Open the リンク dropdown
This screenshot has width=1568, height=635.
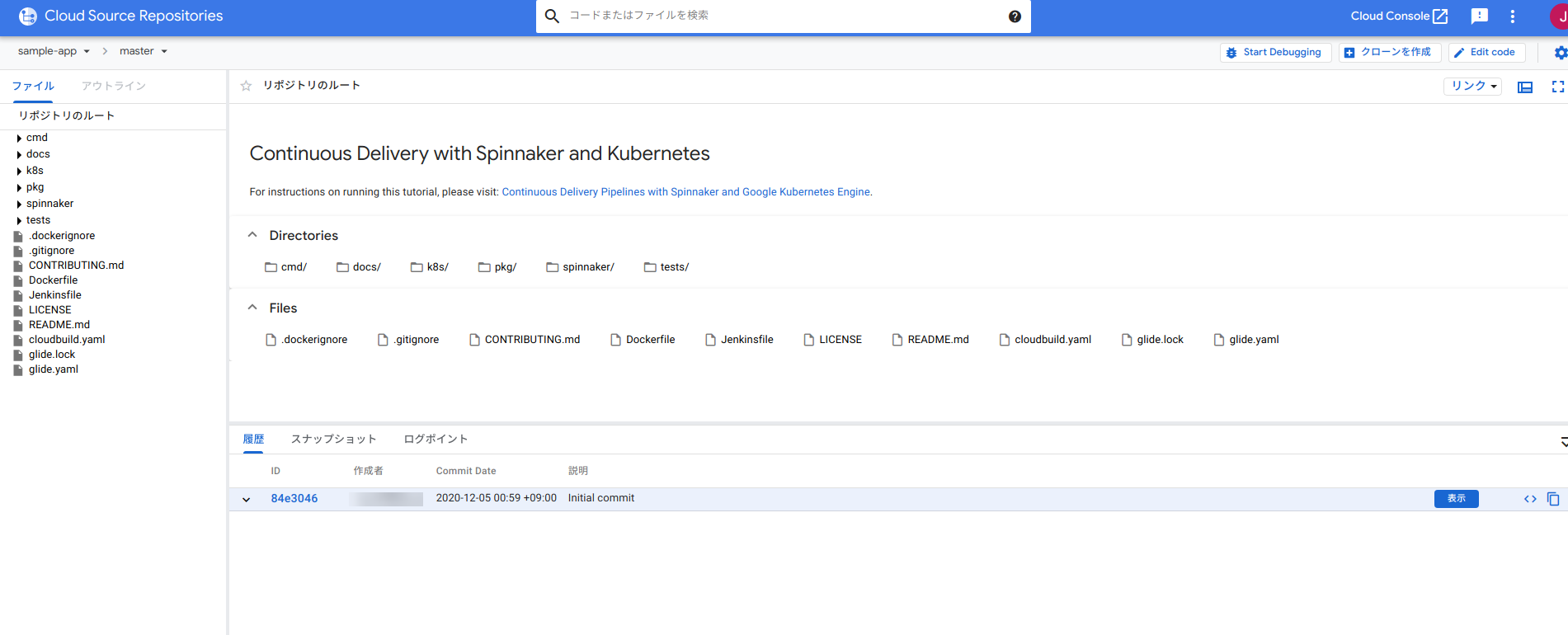[1472, 87]
